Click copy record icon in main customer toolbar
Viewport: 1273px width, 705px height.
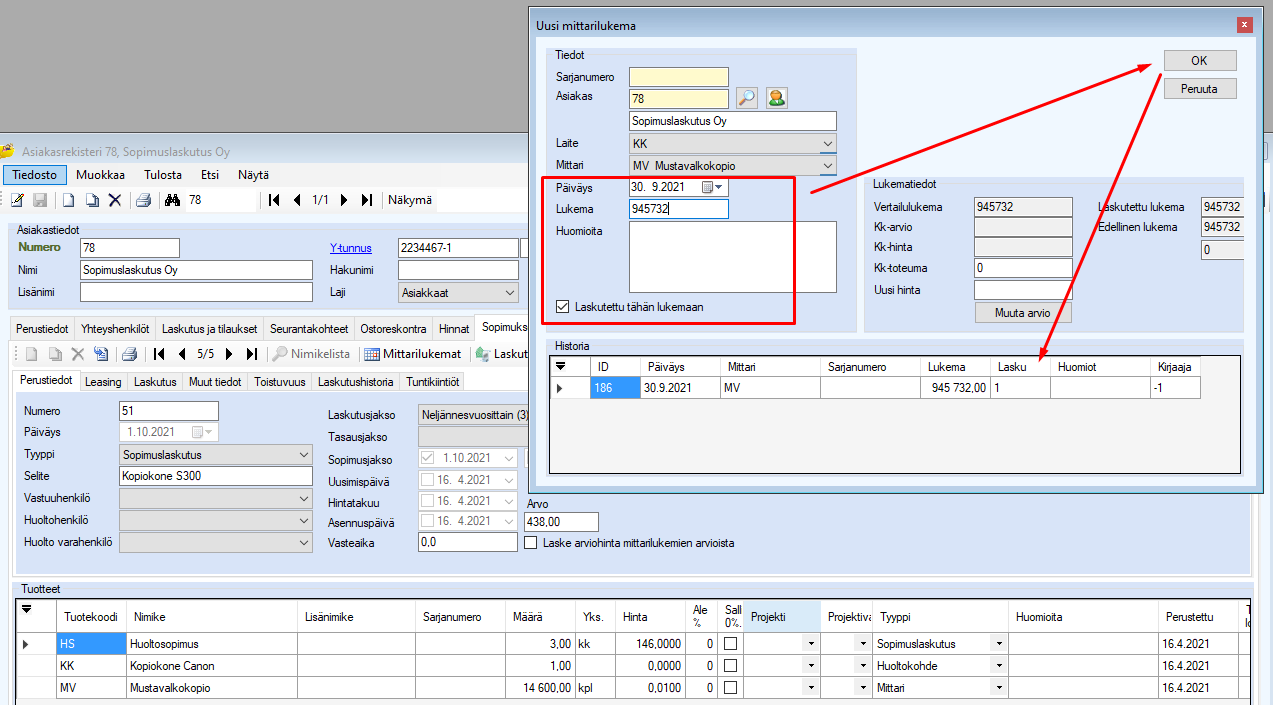[92, 200]
